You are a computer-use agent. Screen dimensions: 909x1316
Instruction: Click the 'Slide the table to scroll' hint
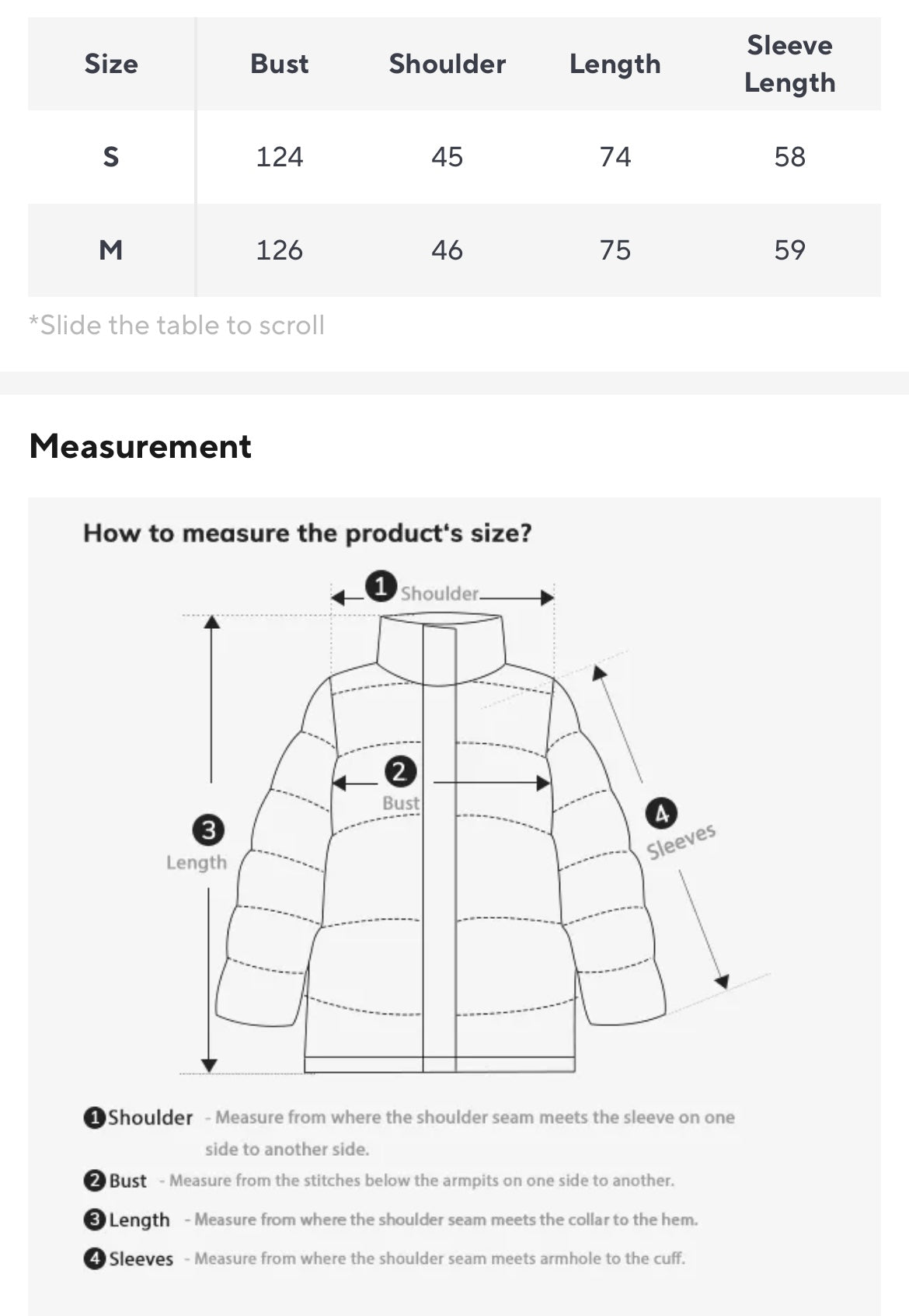pos(177,325)
